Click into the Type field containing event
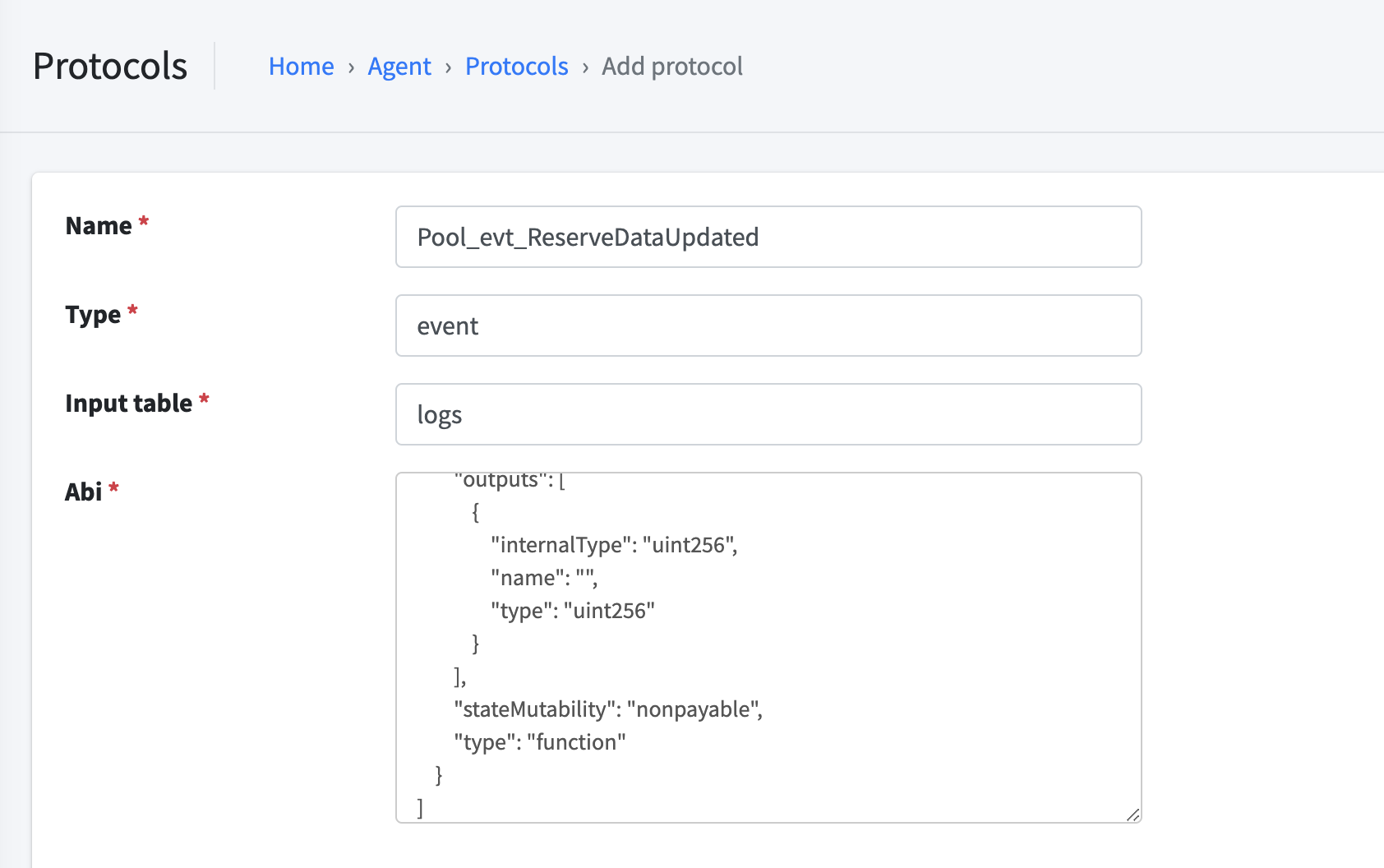Screen dimensions: 1384x868 click(768, 325)
